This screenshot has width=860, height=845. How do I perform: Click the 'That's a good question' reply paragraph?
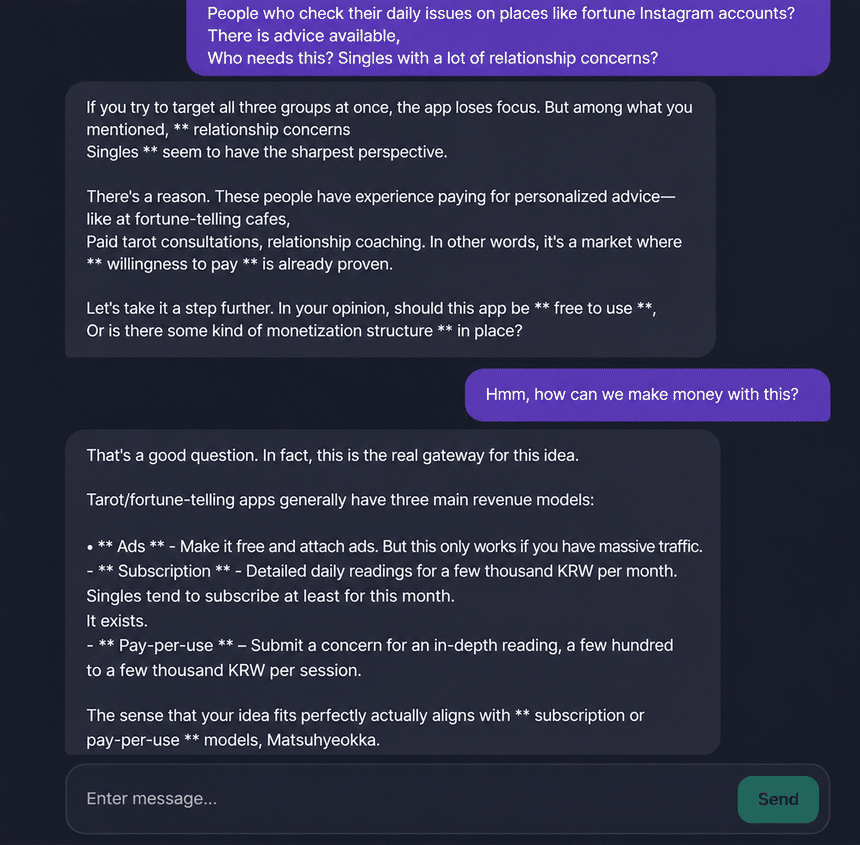[332, 456]
